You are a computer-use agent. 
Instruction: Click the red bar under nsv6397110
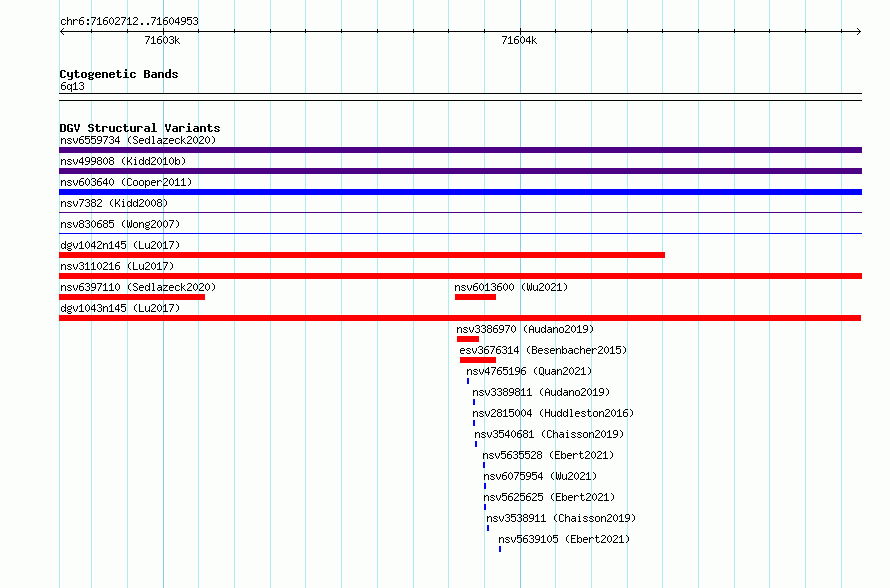[x=132, y=297]
